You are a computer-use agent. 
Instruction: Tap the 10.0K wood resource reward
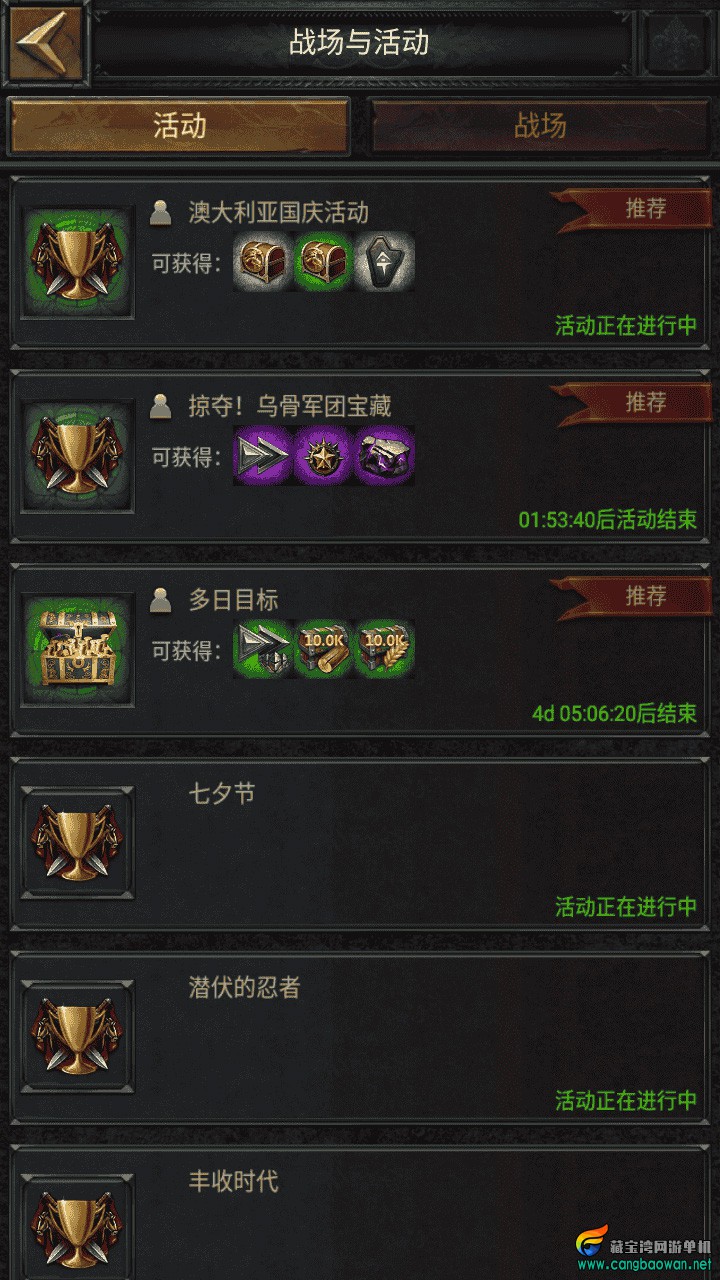pos(324,649)
